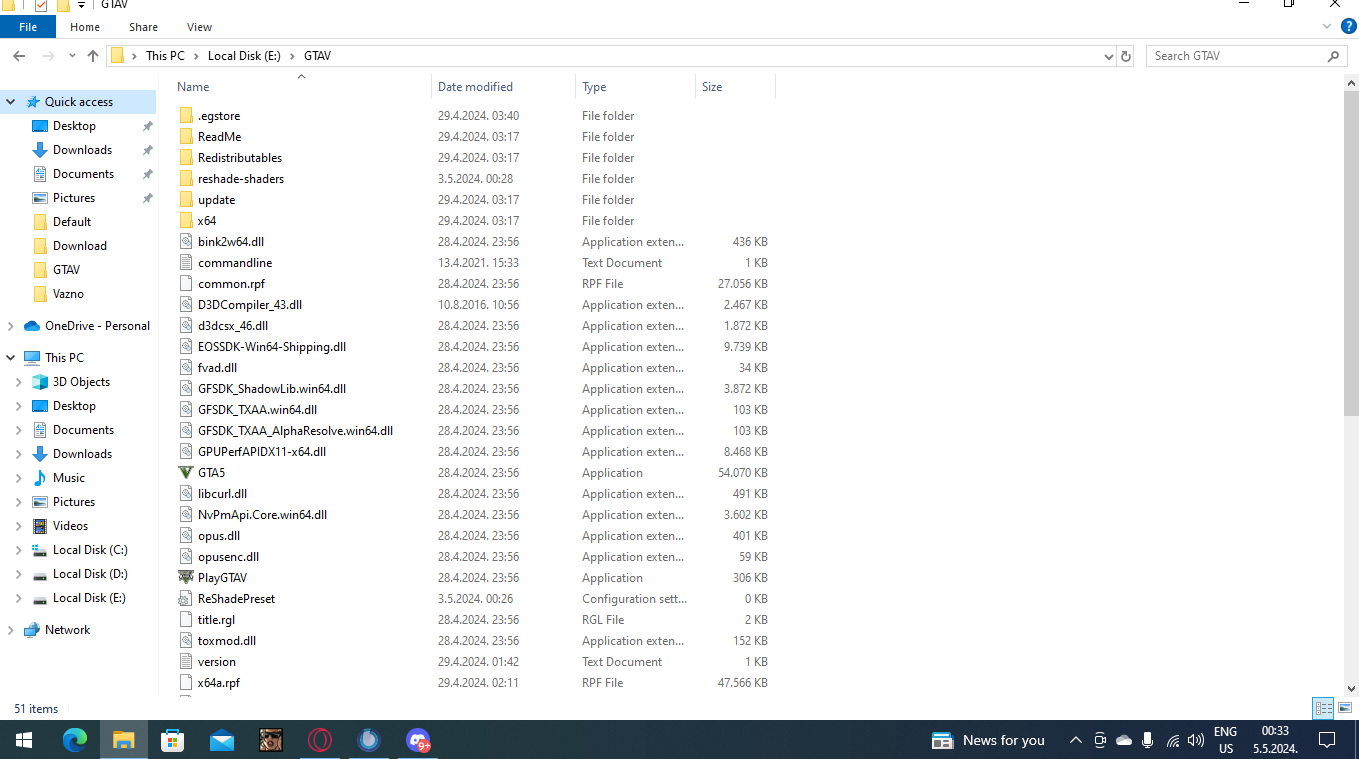
Task: Select the x64a.rpf file name
Action: point(219,683)
